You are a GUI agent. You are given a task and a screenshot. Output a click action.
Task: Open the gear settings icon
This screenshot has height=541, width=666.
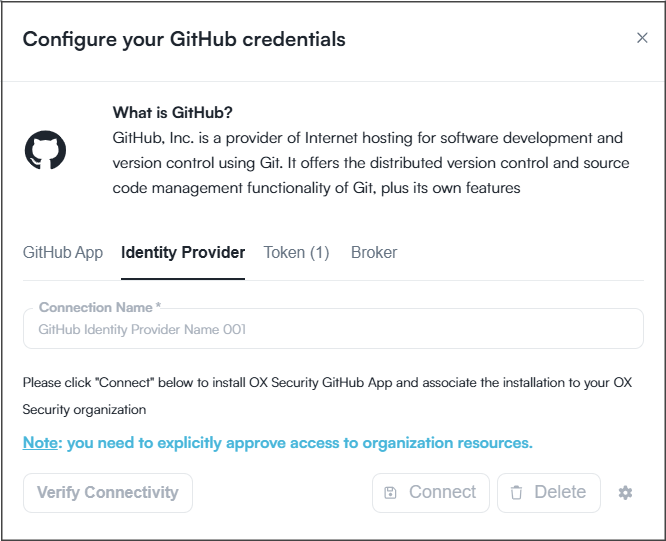pos(625,493)
